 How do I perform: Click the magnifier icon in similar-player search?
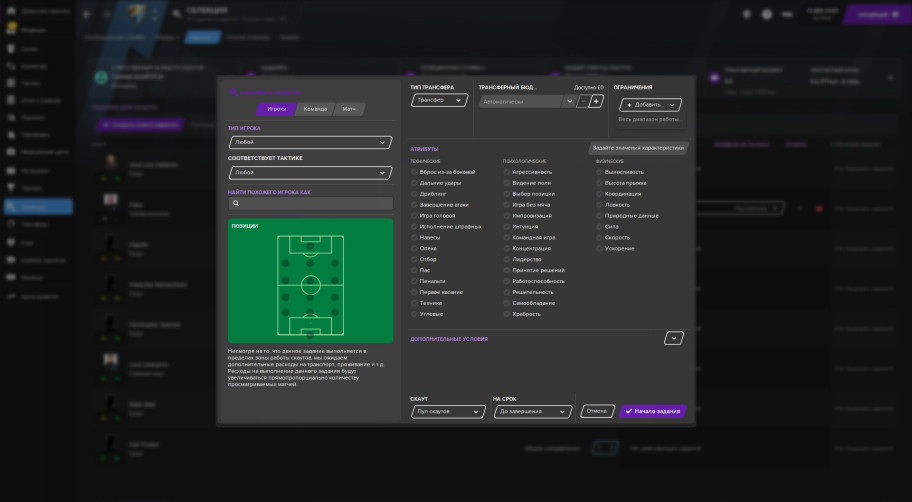click(x=236, y=203)
